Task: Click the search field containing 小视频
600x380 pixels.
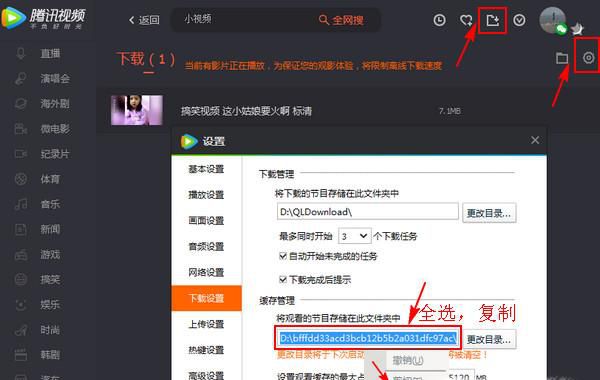Action: pyautogui.click(x=245, y=19)
